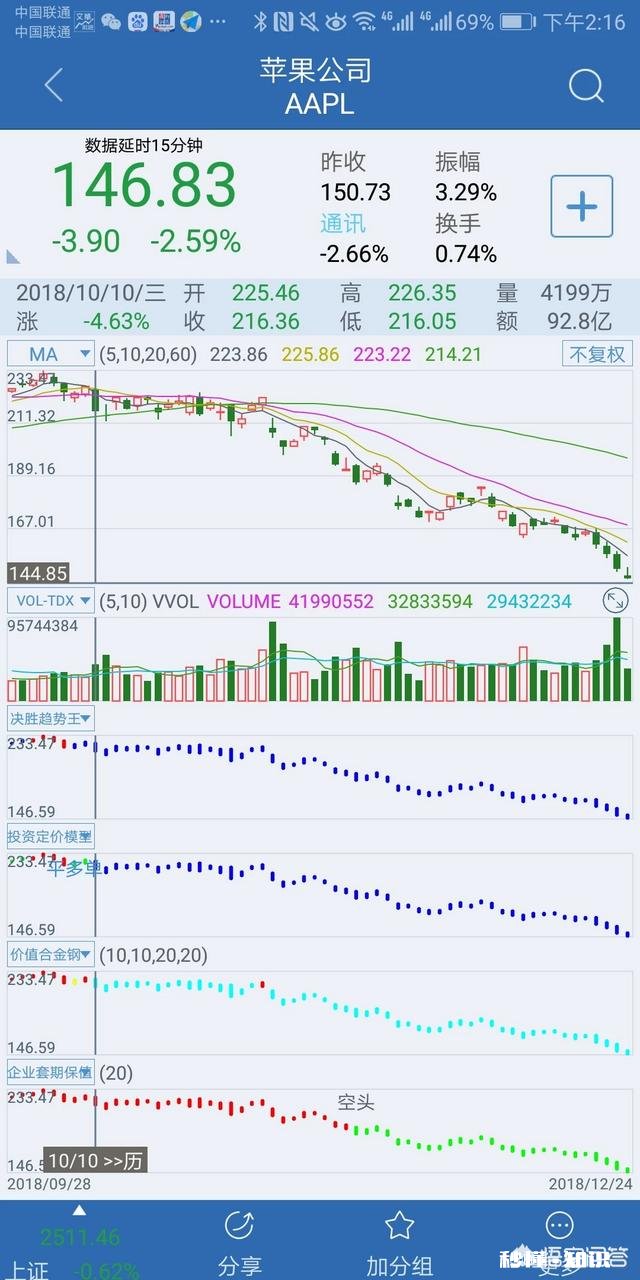This screenshot has height=1280, width=640.
Task: Tap the MA60 value 214.21
Action: point(453,354)
